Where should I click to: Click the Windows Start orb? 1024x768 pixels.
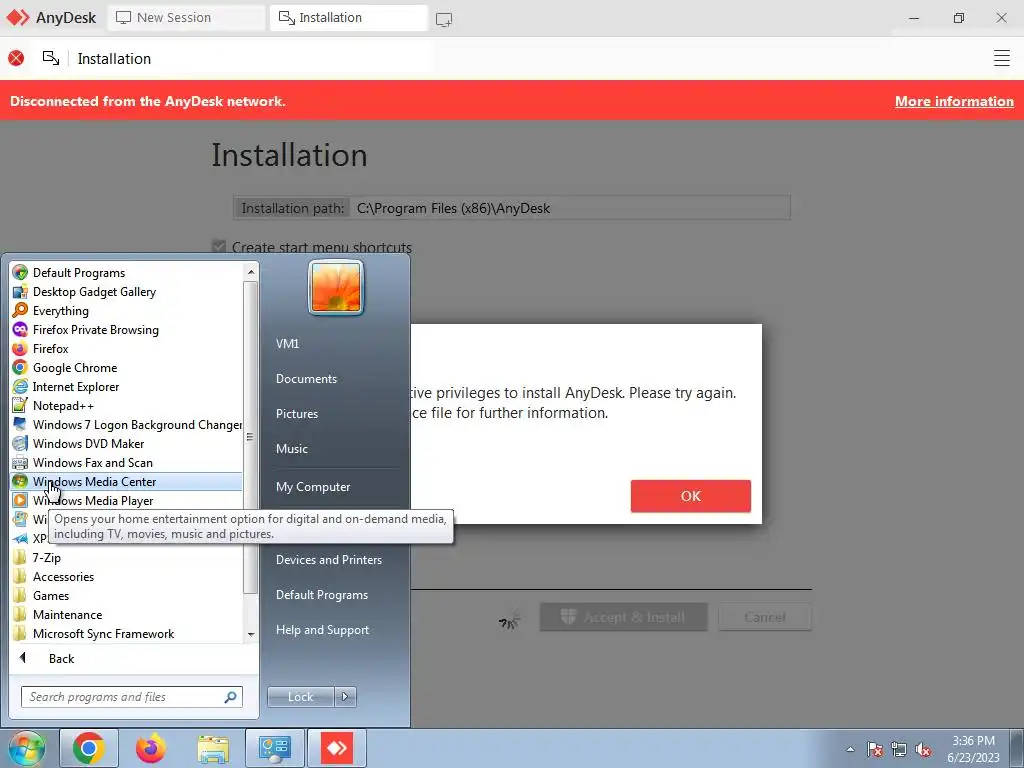pyautogui.click(x=27, y=748)
